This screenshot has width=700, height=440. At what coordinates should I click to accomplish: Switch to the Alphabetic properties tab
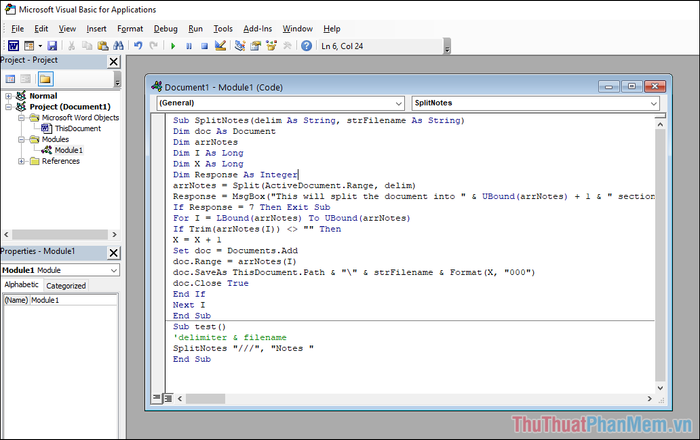21,285
